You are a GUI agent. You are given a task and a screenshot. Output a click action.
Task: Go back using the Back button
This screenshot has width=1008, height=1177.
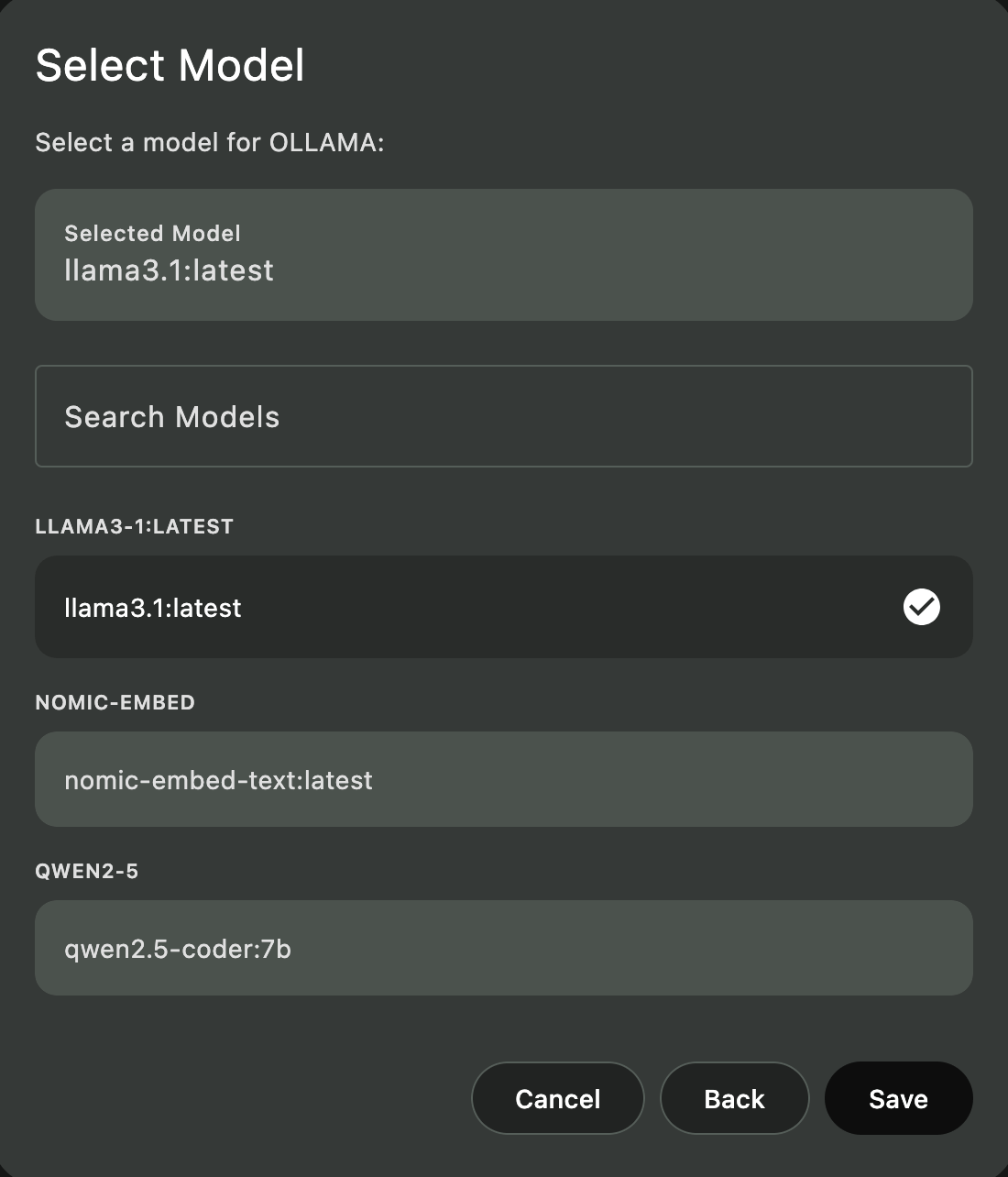coord(734,1098)
